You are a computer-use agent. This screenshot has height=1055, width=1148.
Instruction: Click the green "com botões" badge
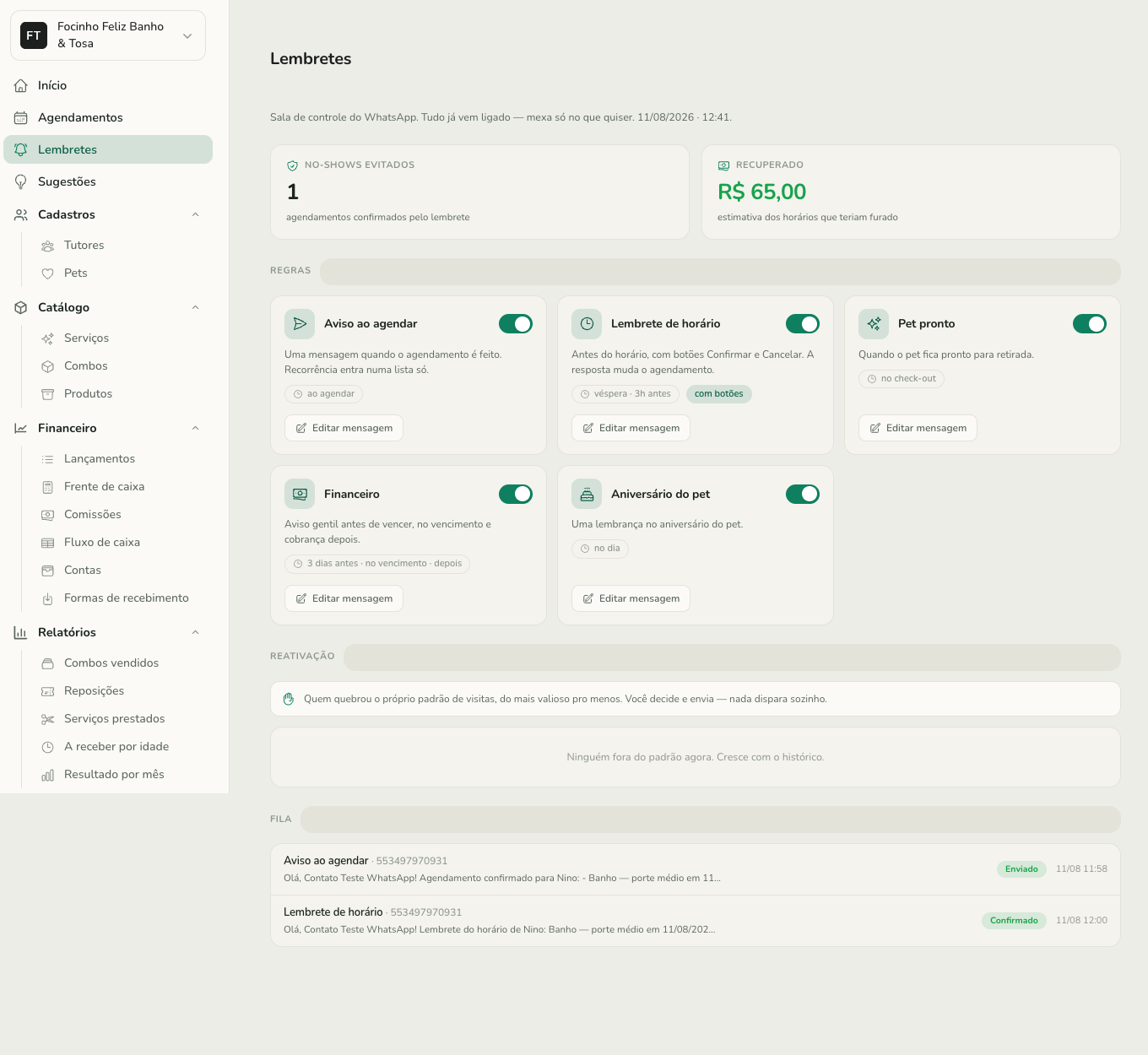(x=719, y=394)
